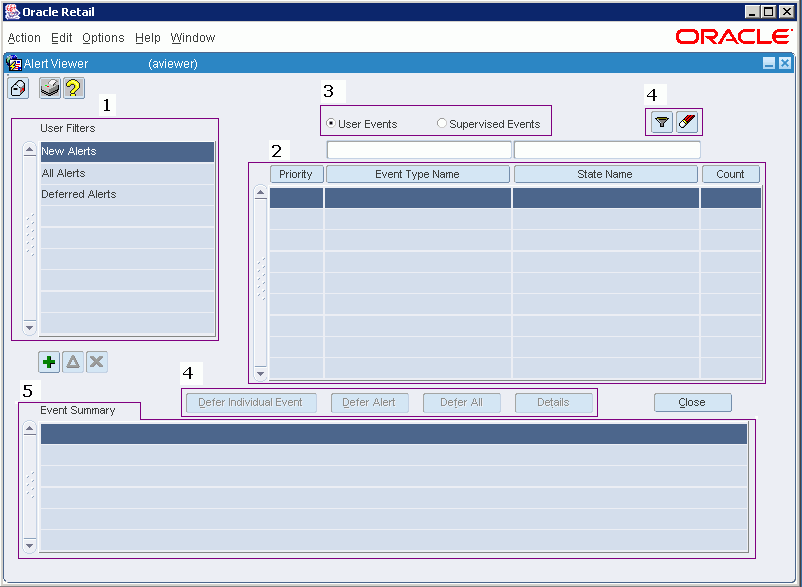
Task: Click the Count column header
Action: point(730,174)
